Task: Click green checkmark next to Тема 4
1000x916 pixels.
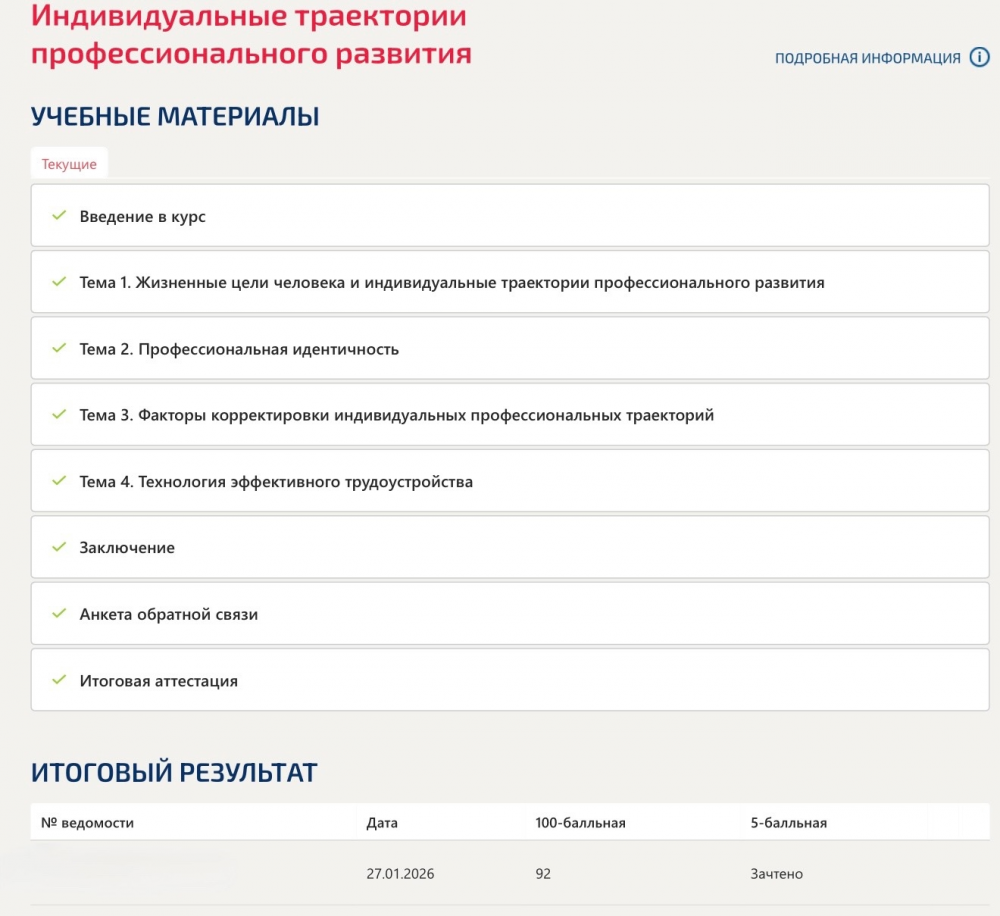Action: click(x=59, y=480)
